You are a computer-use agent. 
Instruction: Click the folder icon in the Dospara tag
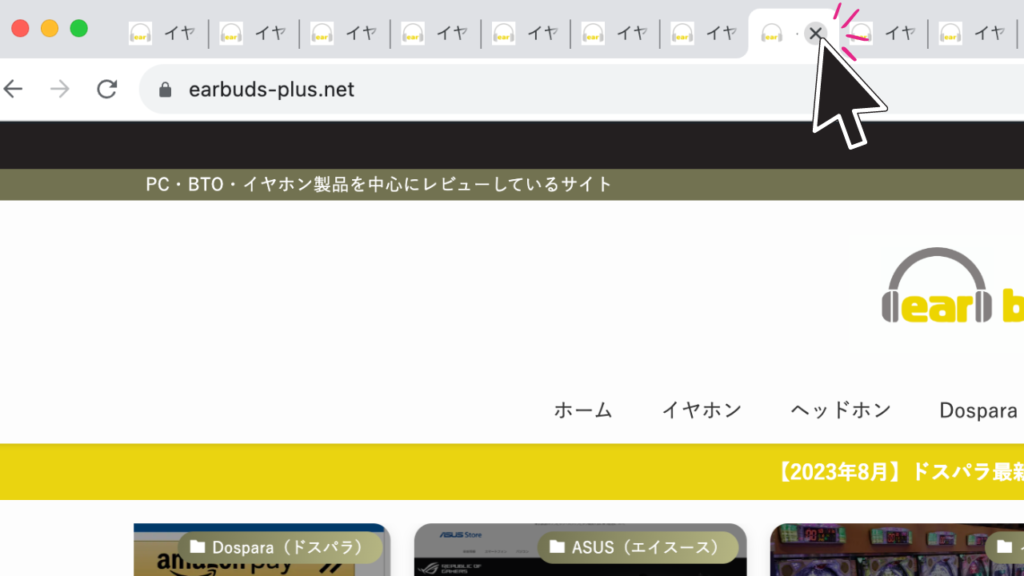tap(197, 547)
